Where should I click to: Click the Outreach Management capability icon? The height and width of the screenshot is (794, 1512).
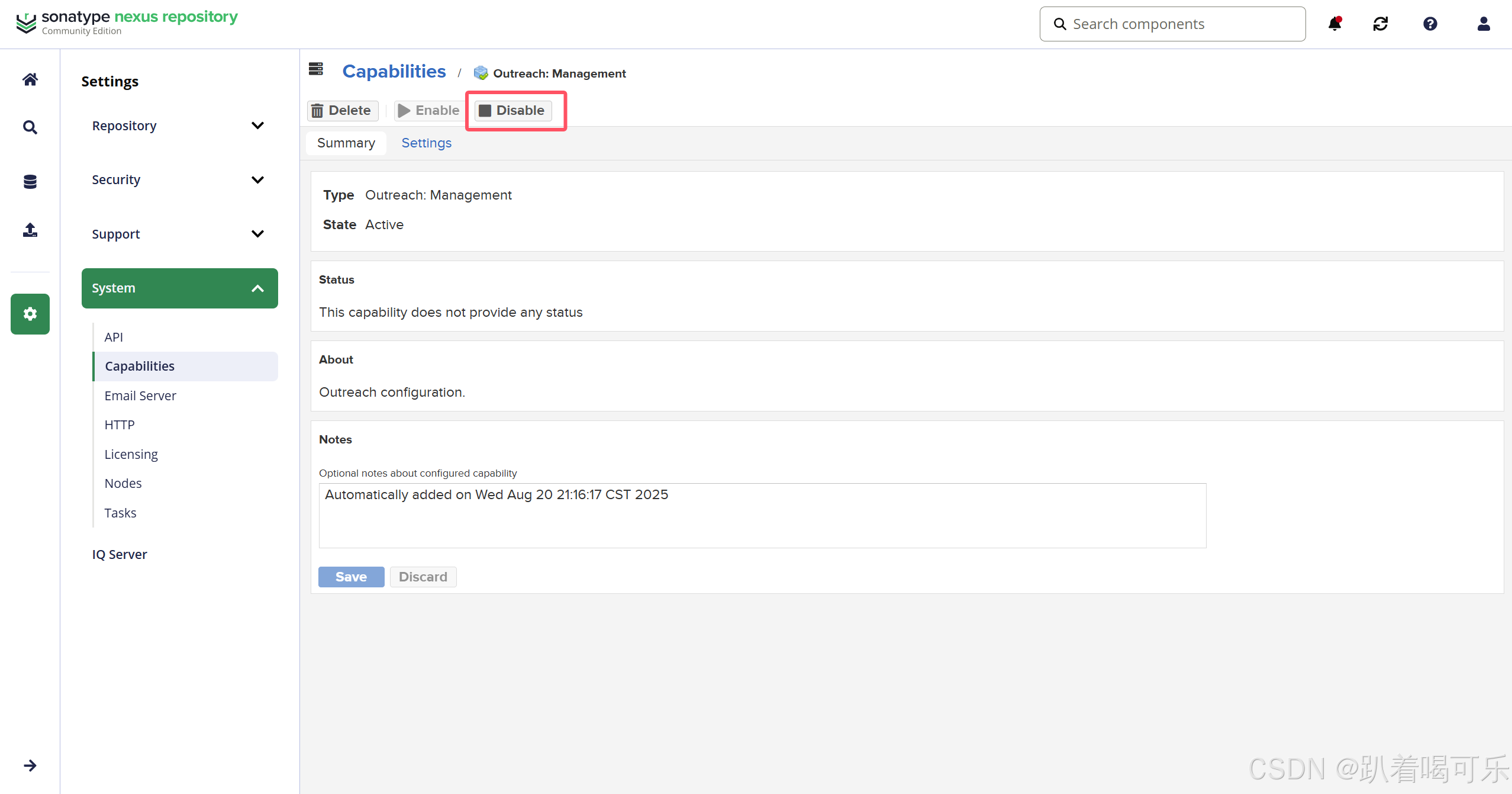pyautogui.click(x=481, y=73)
